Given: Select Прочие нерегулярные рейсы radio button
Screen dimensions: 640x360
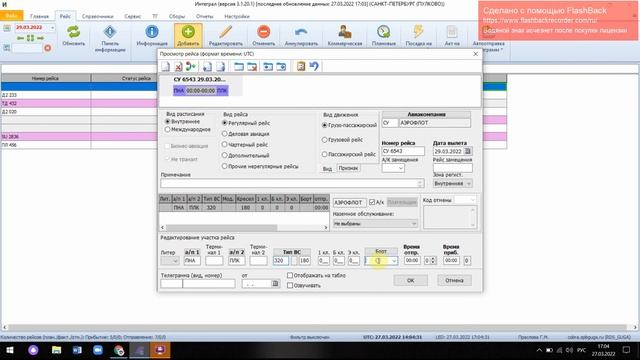Looking at the screenshot, I should click(224, 166).
